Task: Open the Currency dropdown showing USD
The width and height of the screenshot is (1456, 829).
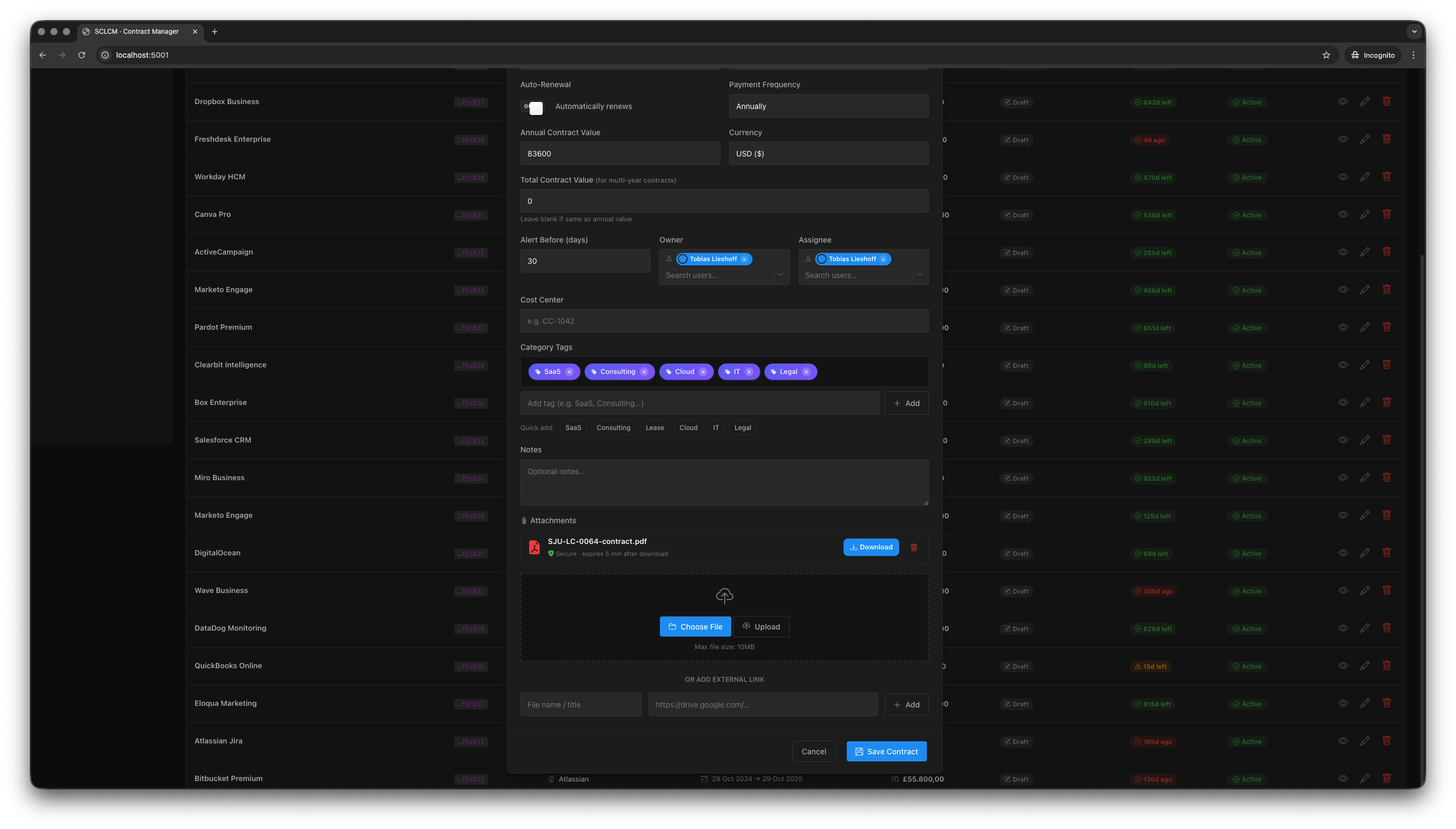Action: (x=828, y=153)
